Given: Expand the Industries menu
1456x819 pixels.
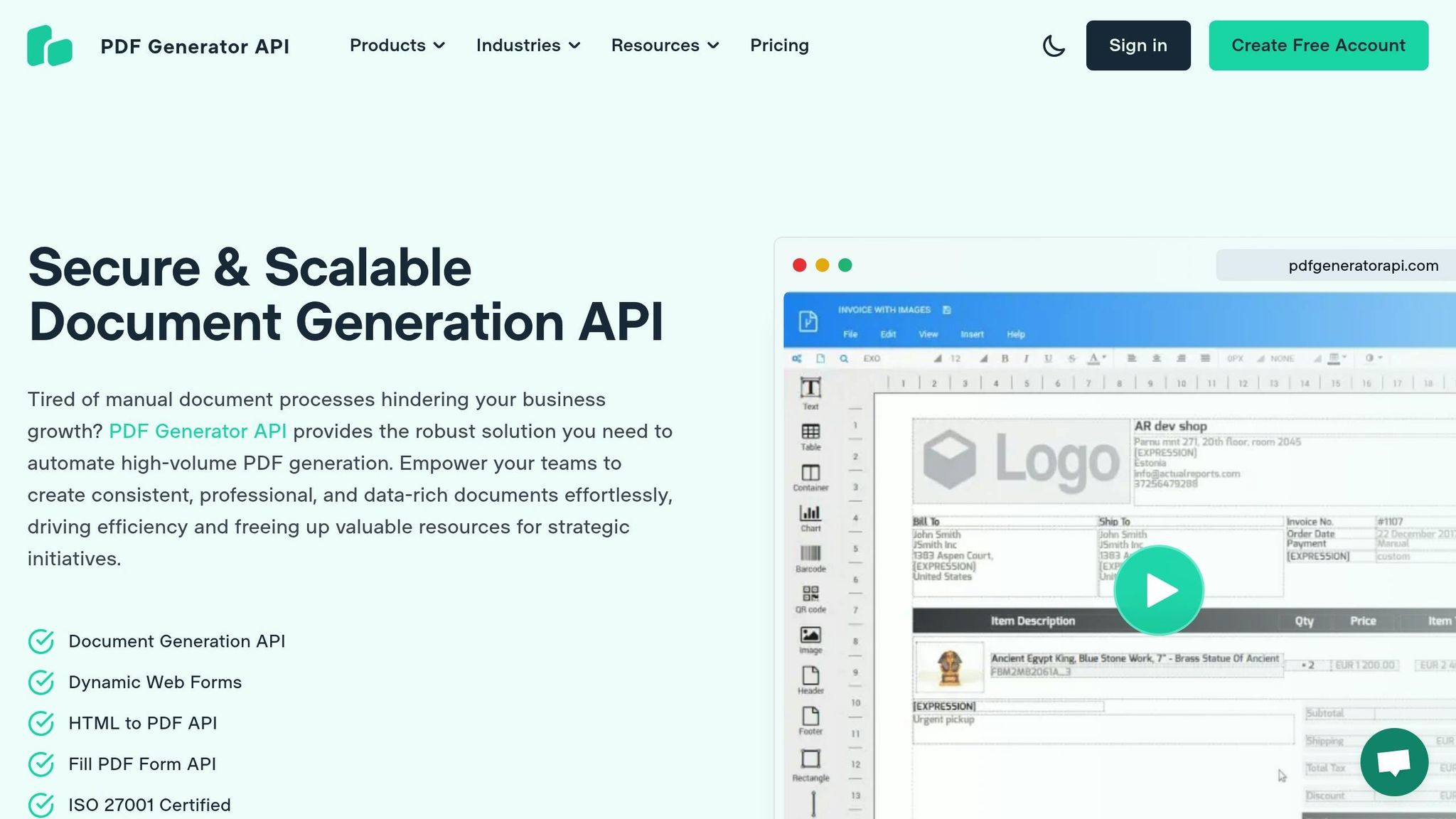Looking at the screenshot, I should [528, 45].
